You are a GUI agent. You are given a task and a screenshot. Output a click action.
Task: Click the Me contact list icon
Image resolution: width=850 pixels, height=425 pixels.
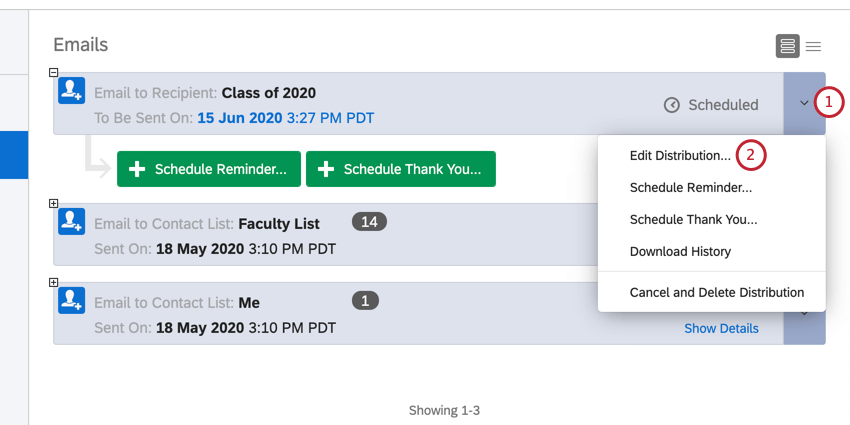[x=72, y=301]
